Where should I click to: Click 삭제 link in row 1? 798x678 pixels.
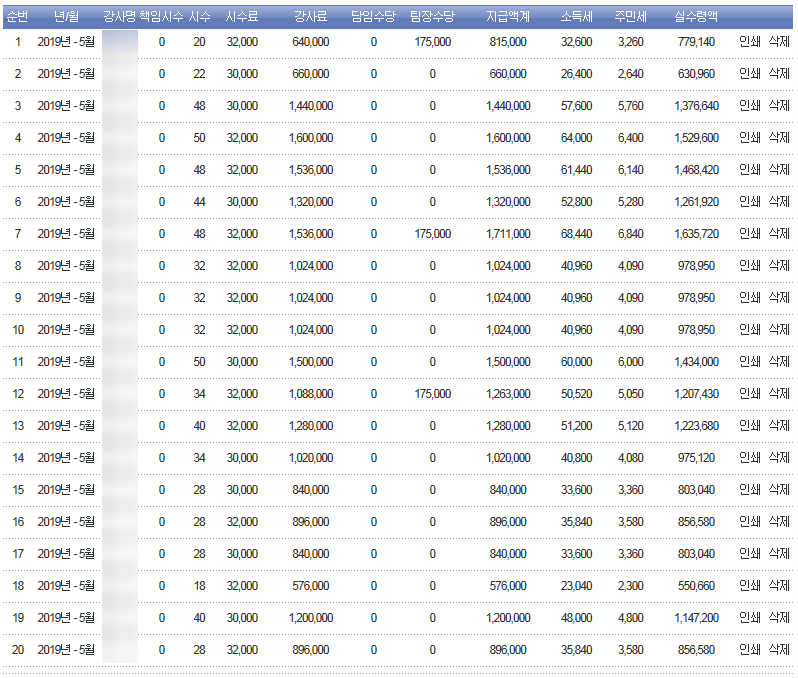778,42
